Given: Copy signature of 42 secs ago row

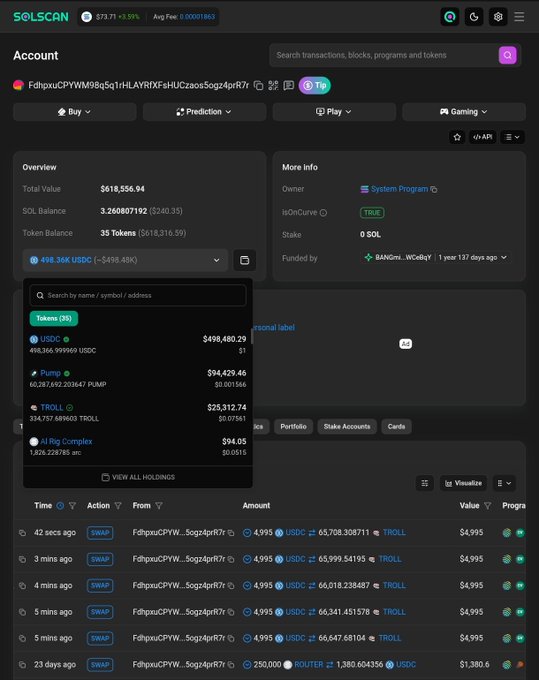Looking at the screenshot, I should click(22, 533).
